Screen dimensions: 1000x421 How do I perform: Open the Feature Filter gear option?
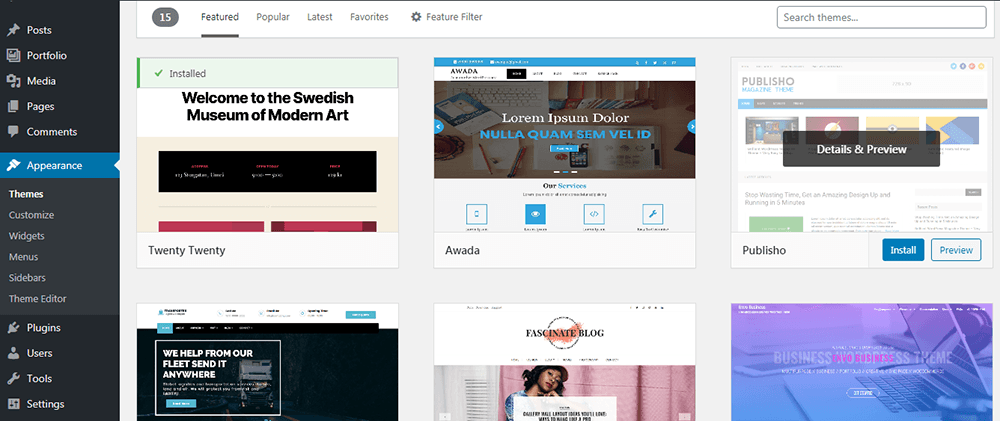(x=446, y=17)
